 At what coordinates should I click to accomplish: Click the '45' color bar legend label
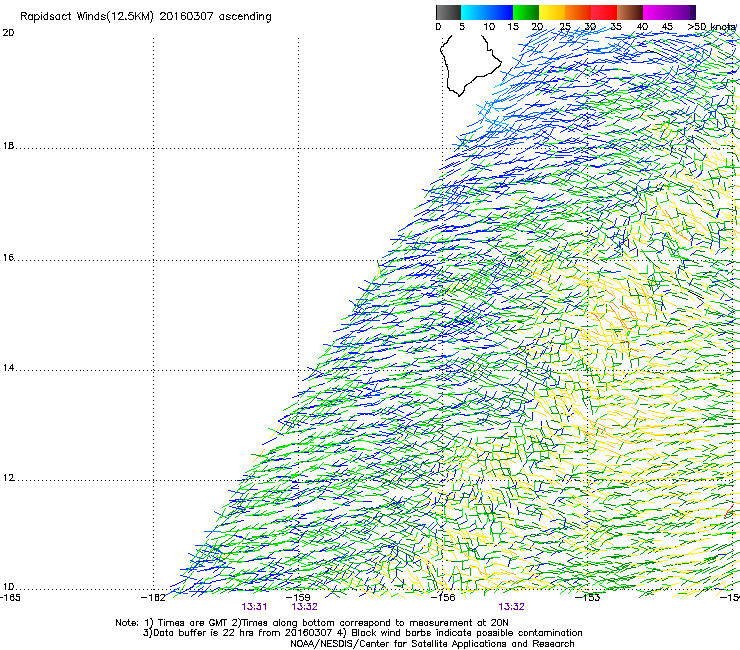click(x=667, y=27)
